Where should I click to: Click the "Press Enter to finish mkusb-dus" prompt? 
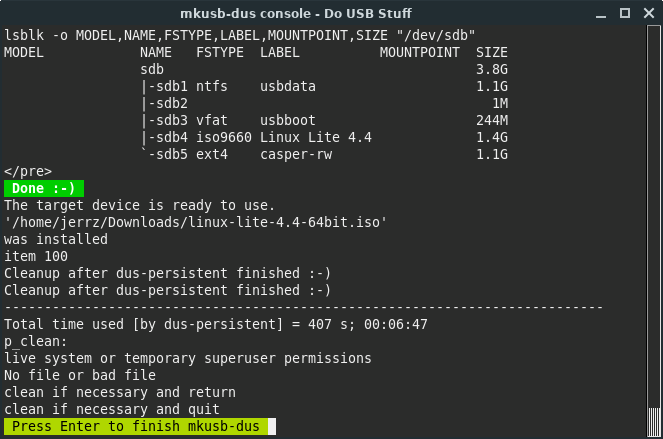pos(136,427)
